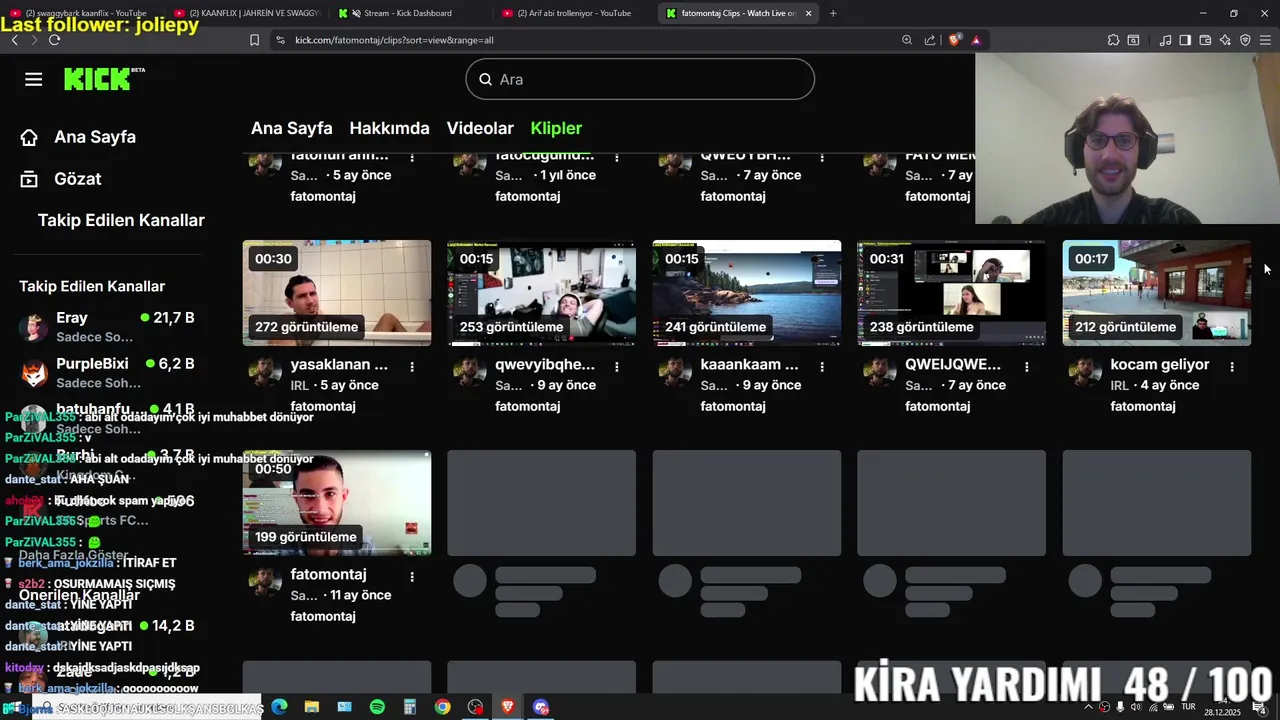The width and height of the screenshot is (1280, 720).
Task: Click avatar beside 'QWEIJQWE' clip
Action: click(880, 371)
